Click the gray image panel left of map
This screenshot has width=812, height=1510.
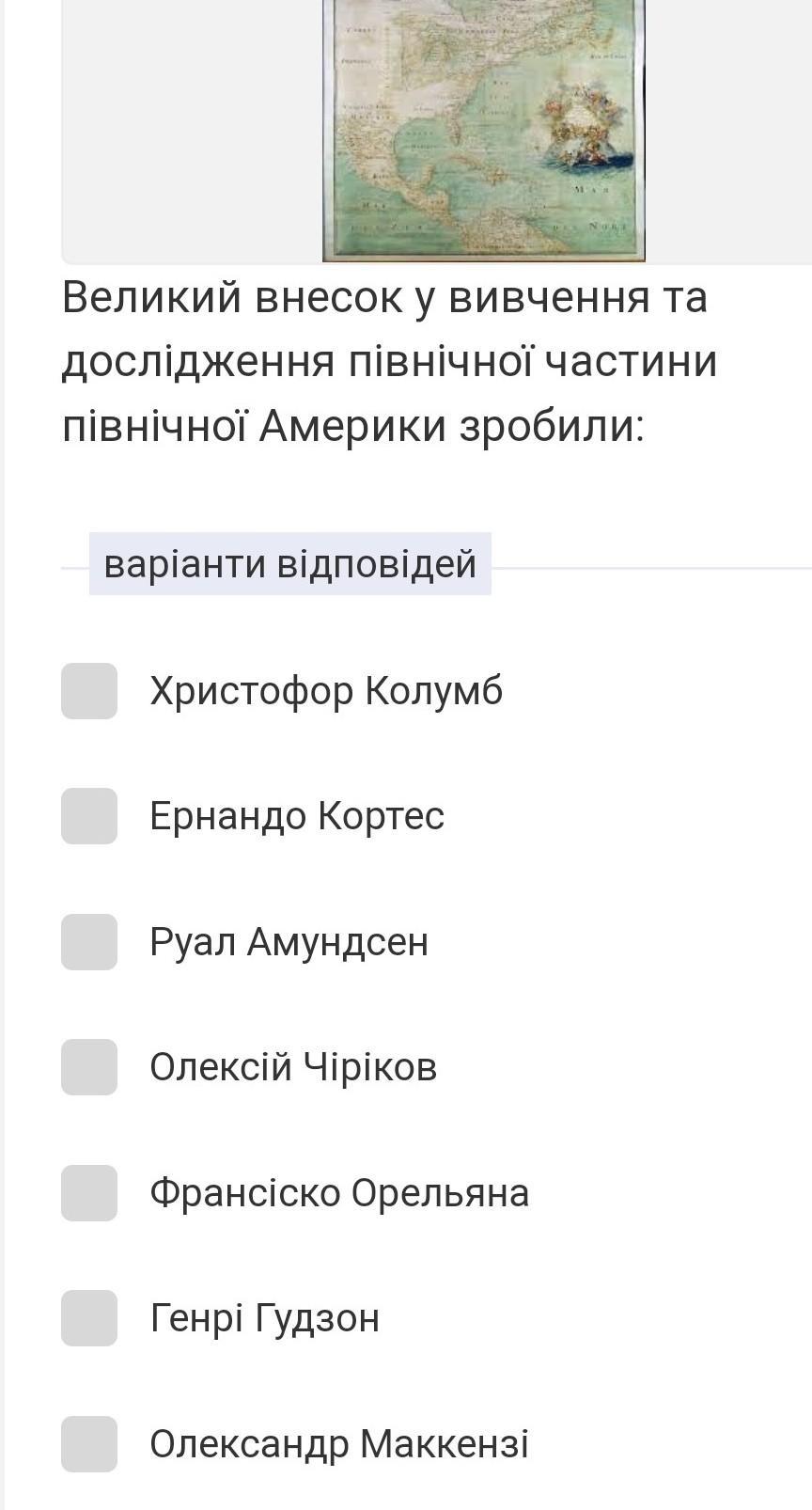point(188,132)
